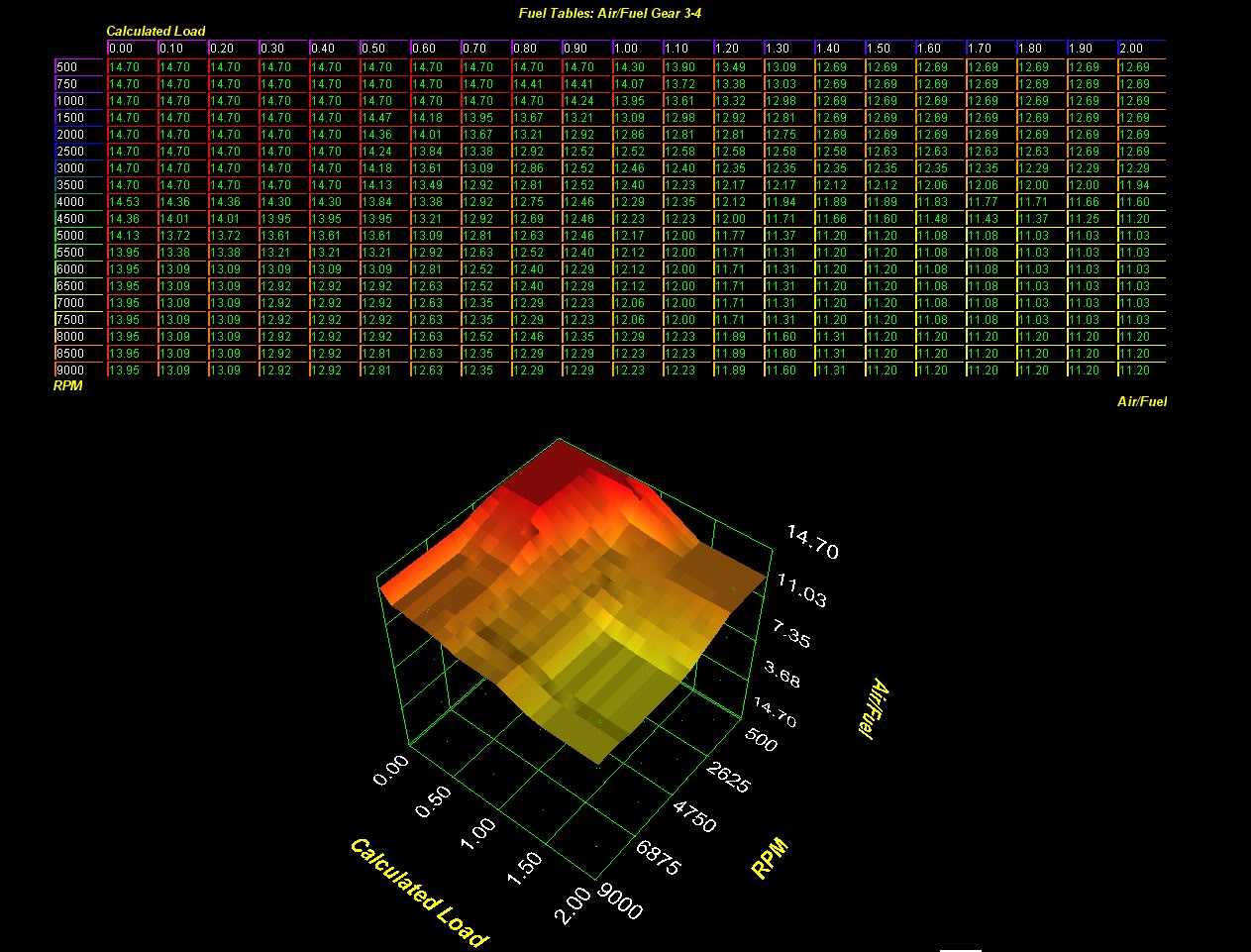1251x952 pixels.
Task: Click the 13.61 cell in the 3000 RPM row
Action: pyautogui.click(x=435, y=168)
